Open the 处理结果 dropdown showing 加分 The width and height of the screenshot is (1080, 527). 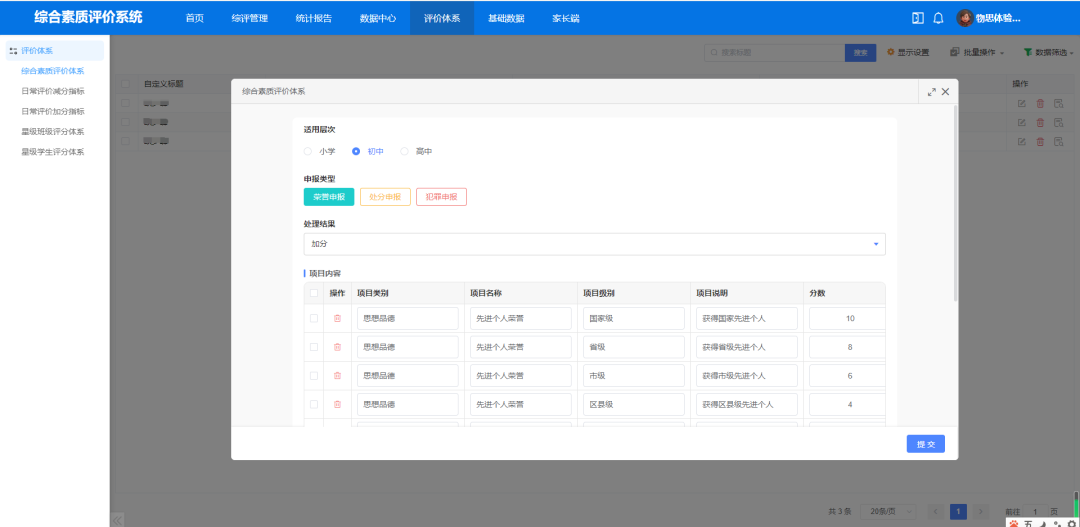594,244
